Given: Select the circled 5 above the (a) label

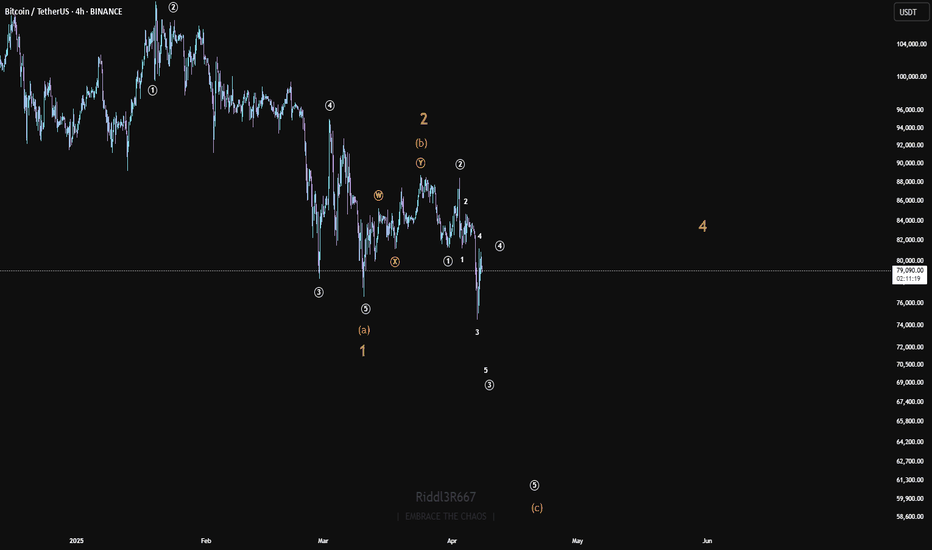Looking at the screenshot, I should pyautogui.click(x=366, y=309).
